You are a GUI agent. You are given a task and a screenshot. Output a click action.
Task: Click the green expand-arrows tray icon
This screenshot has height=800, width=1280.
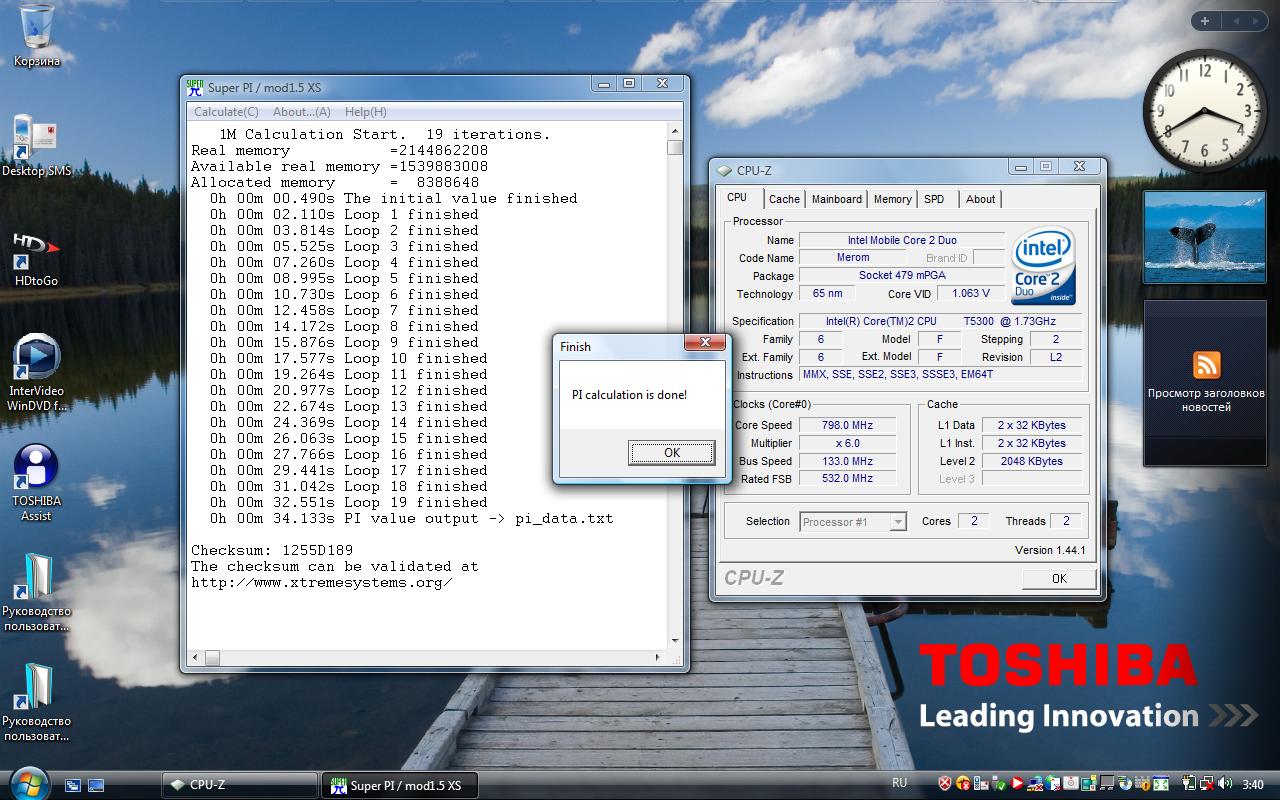[1161, 783]
